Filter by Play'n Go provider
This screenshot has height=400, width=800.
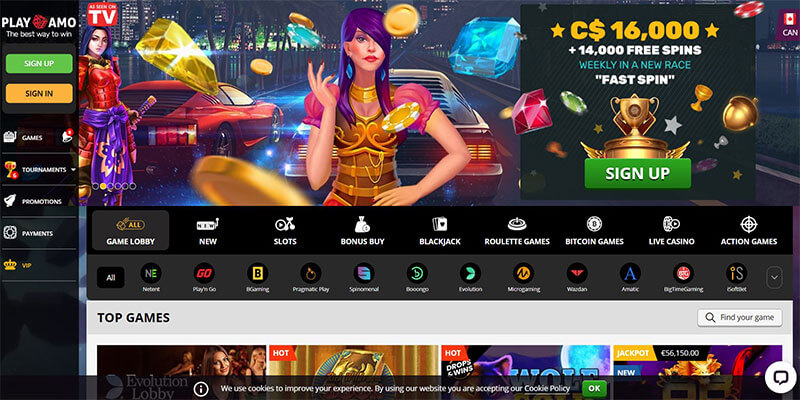[204, 278]
